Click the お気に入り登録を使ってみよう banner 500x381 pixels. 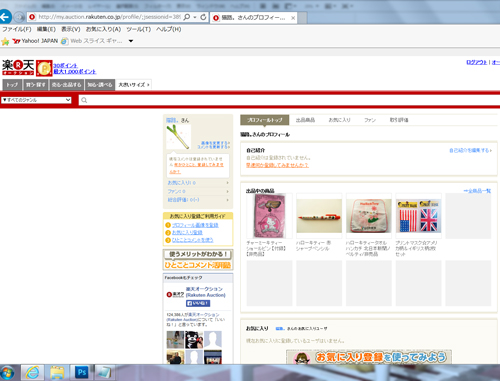[369, 357]
